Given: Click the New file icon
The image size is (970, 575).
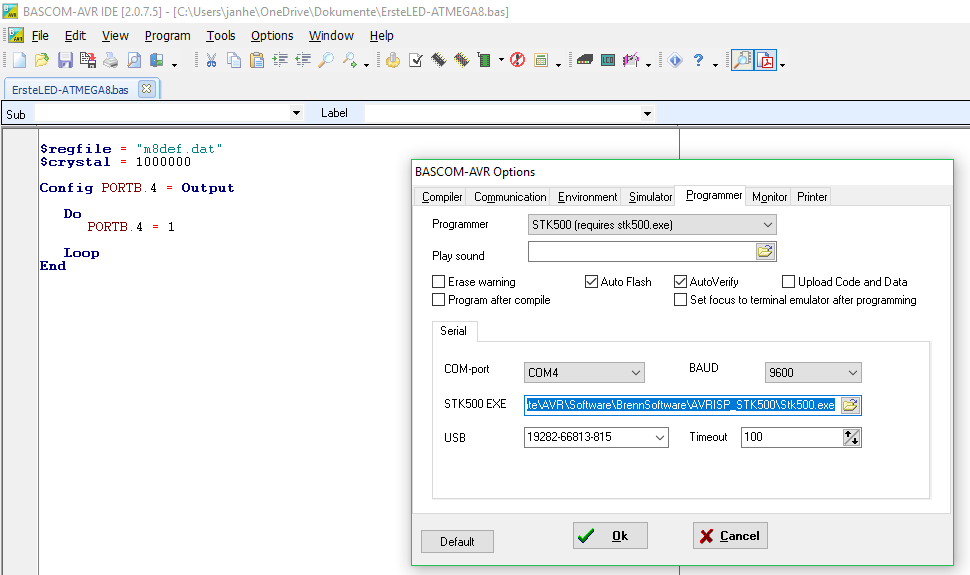Looking at the screenshot, I should click(x=20, y=60).
